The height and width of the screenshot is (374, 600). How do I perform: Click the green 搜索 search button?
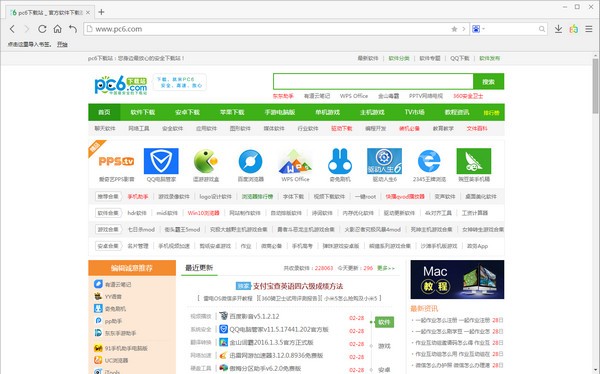489,82
